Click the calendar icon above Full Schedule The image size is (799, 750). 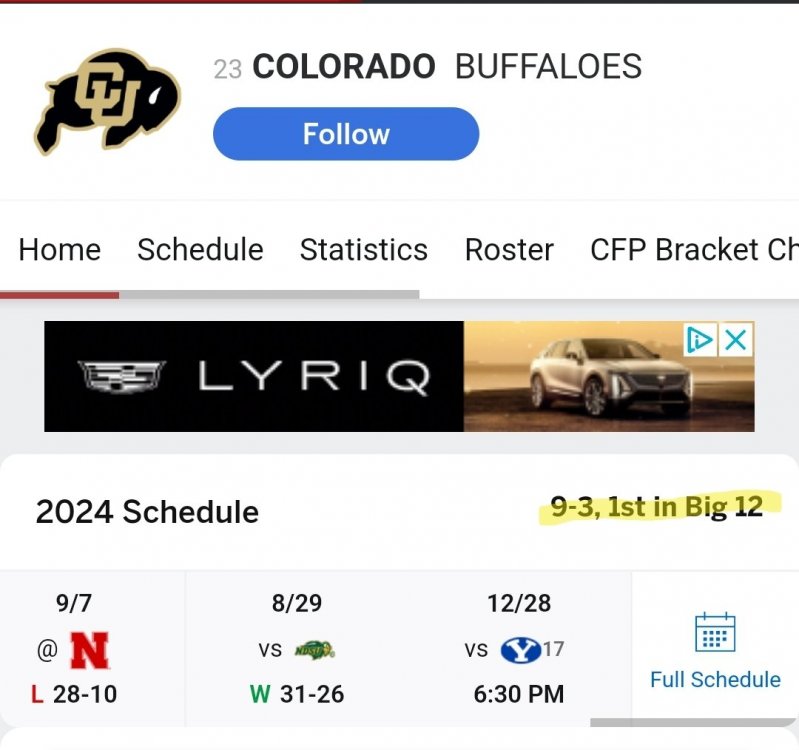715,633
